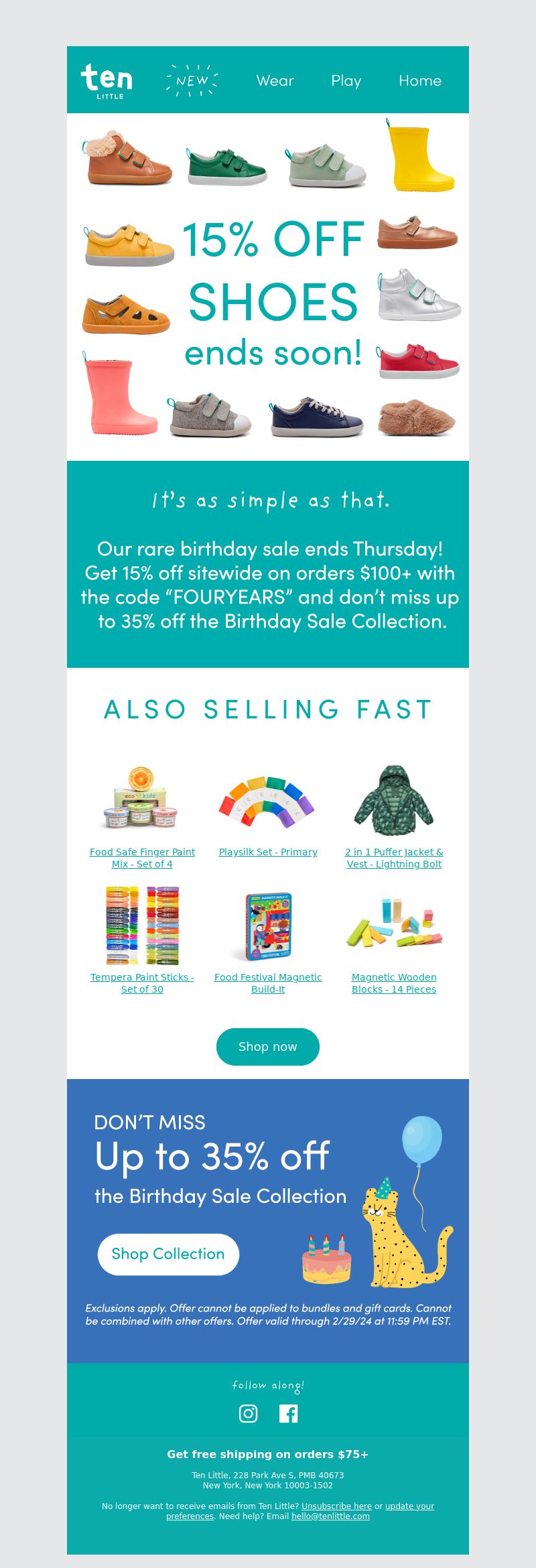Click the Magnetic Wooden Blocks thumbnail
The width and height of the screenshot is (536, 1568).
(x=394, y=924)
